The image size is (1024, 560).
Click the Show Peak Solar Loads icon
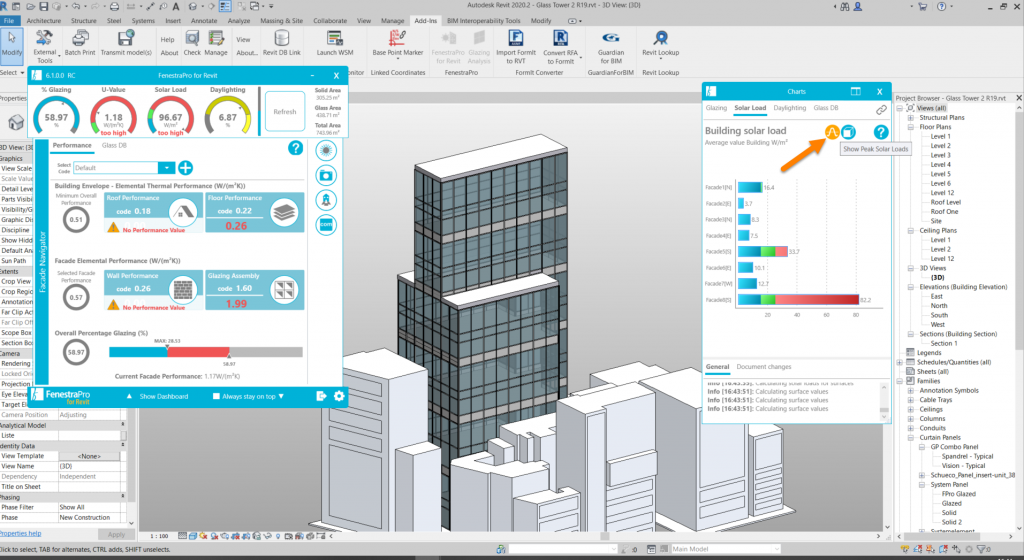pyautogui.click(x=831, y=132)
